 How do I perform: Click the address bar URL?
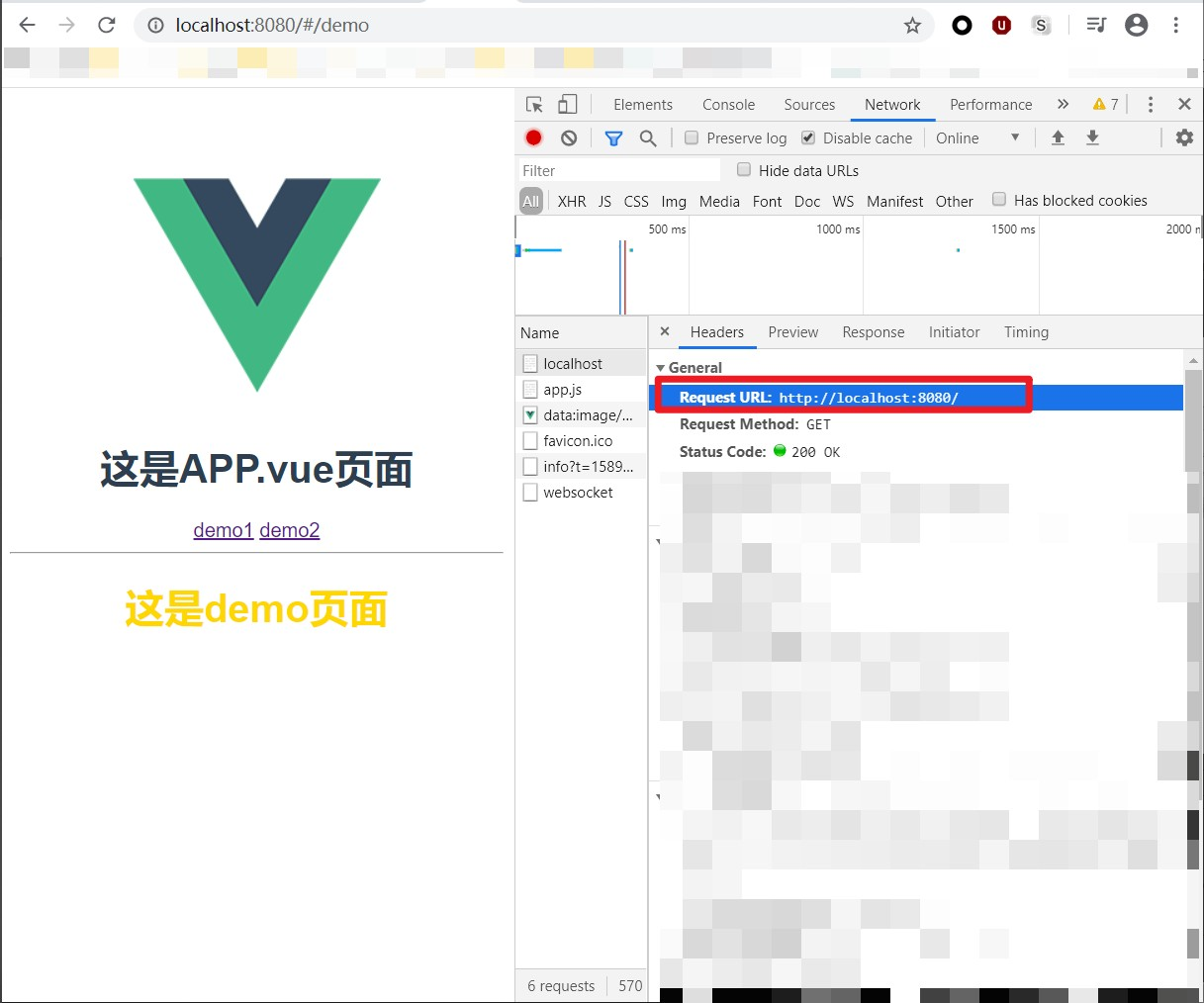tap(272, 26)
